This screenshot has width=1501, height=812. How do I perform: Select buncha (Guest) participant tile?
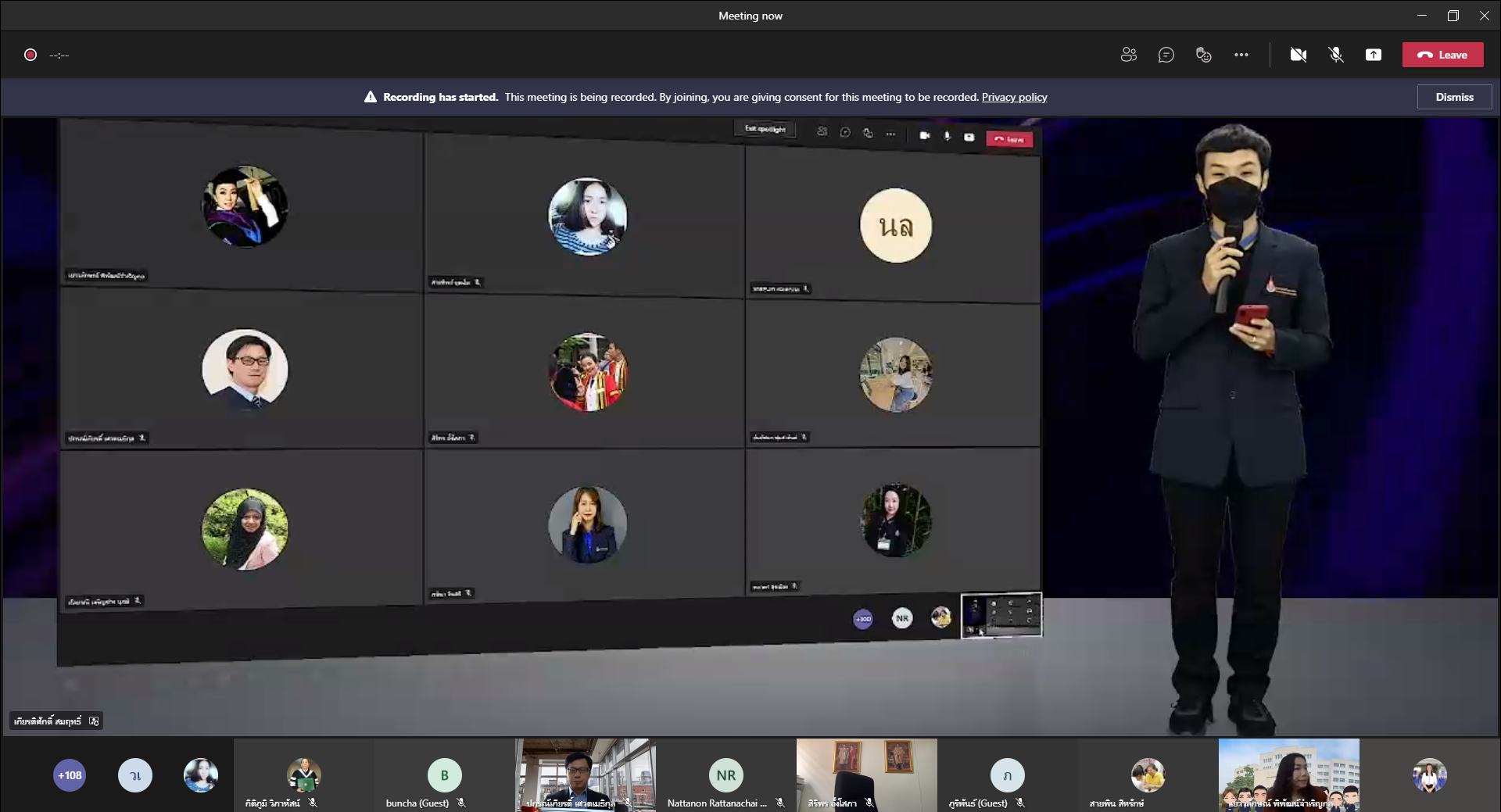pyautogui.click(x=445, y=775)
